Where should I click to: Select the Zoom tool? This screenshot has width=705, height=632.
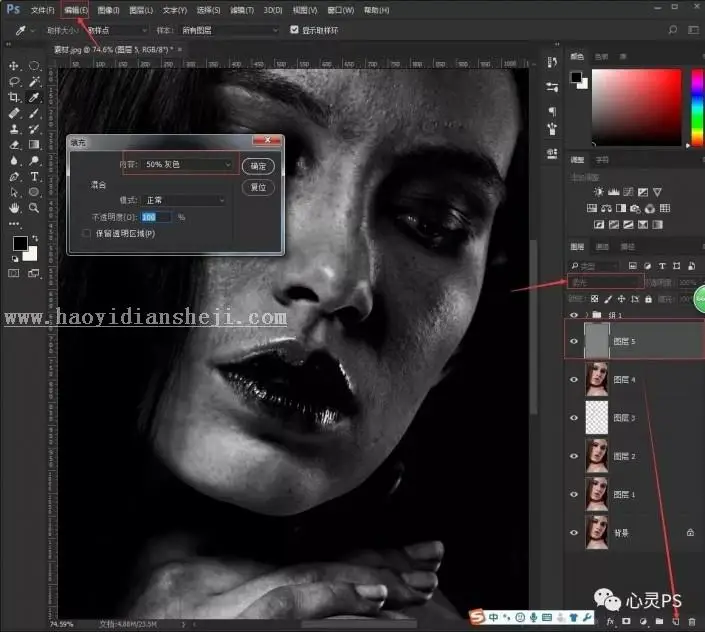click(x=34, y=208)
